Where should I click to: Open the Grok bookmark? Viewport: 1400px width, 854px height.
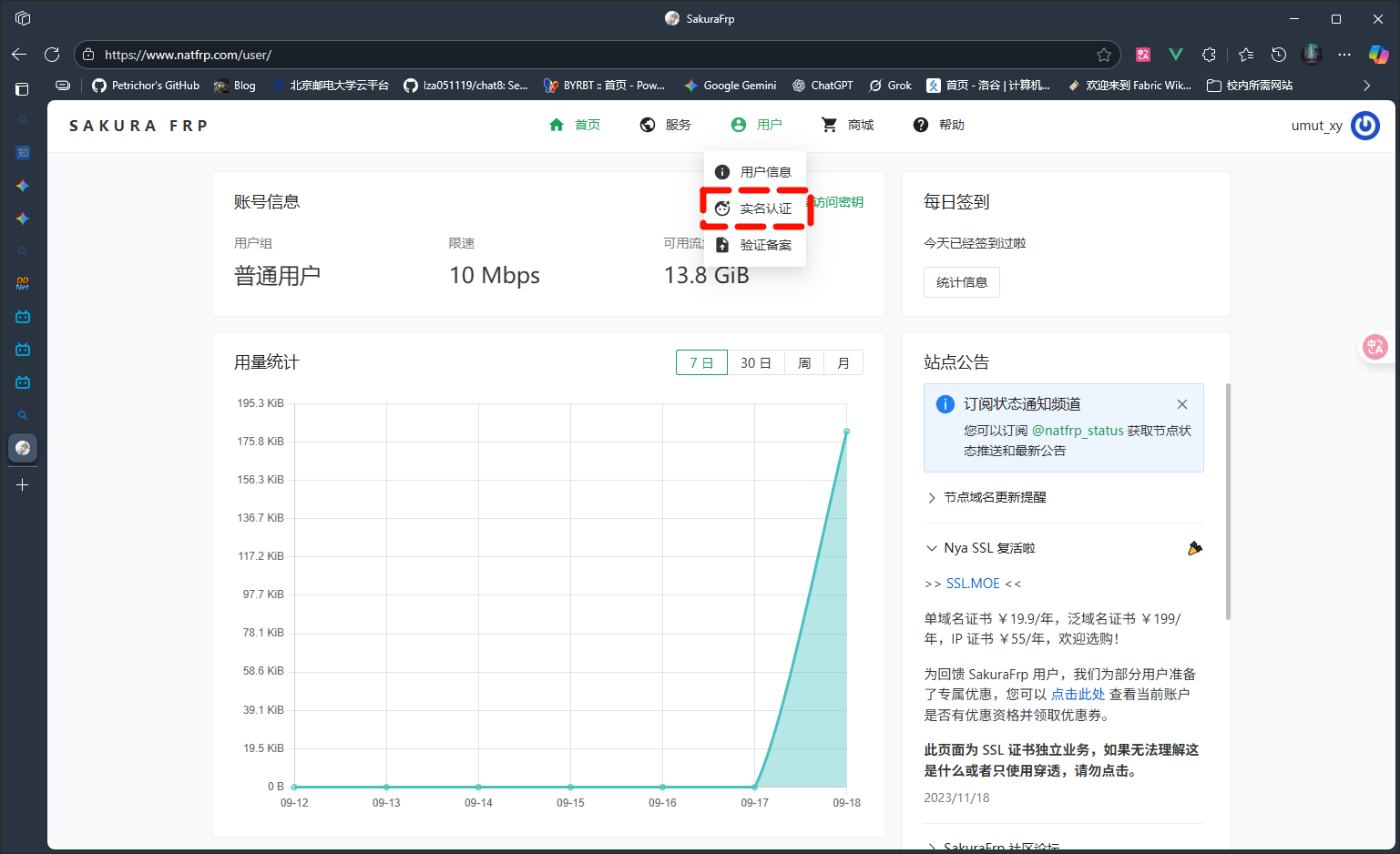[890, 86]
